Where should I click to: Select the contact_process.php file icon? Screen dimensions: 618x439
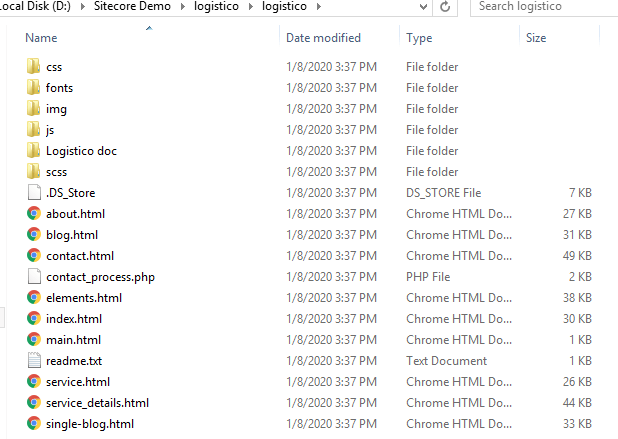point(34,277)
